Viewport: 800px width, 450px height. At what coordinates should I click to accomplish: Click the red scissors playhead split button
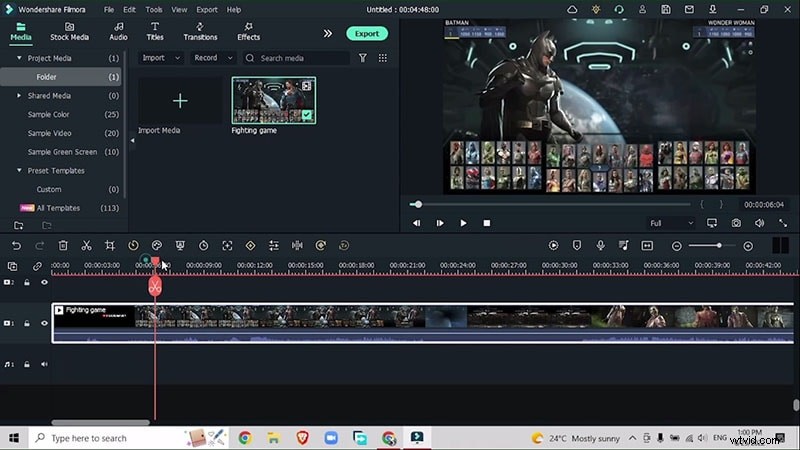pos(155,286)
